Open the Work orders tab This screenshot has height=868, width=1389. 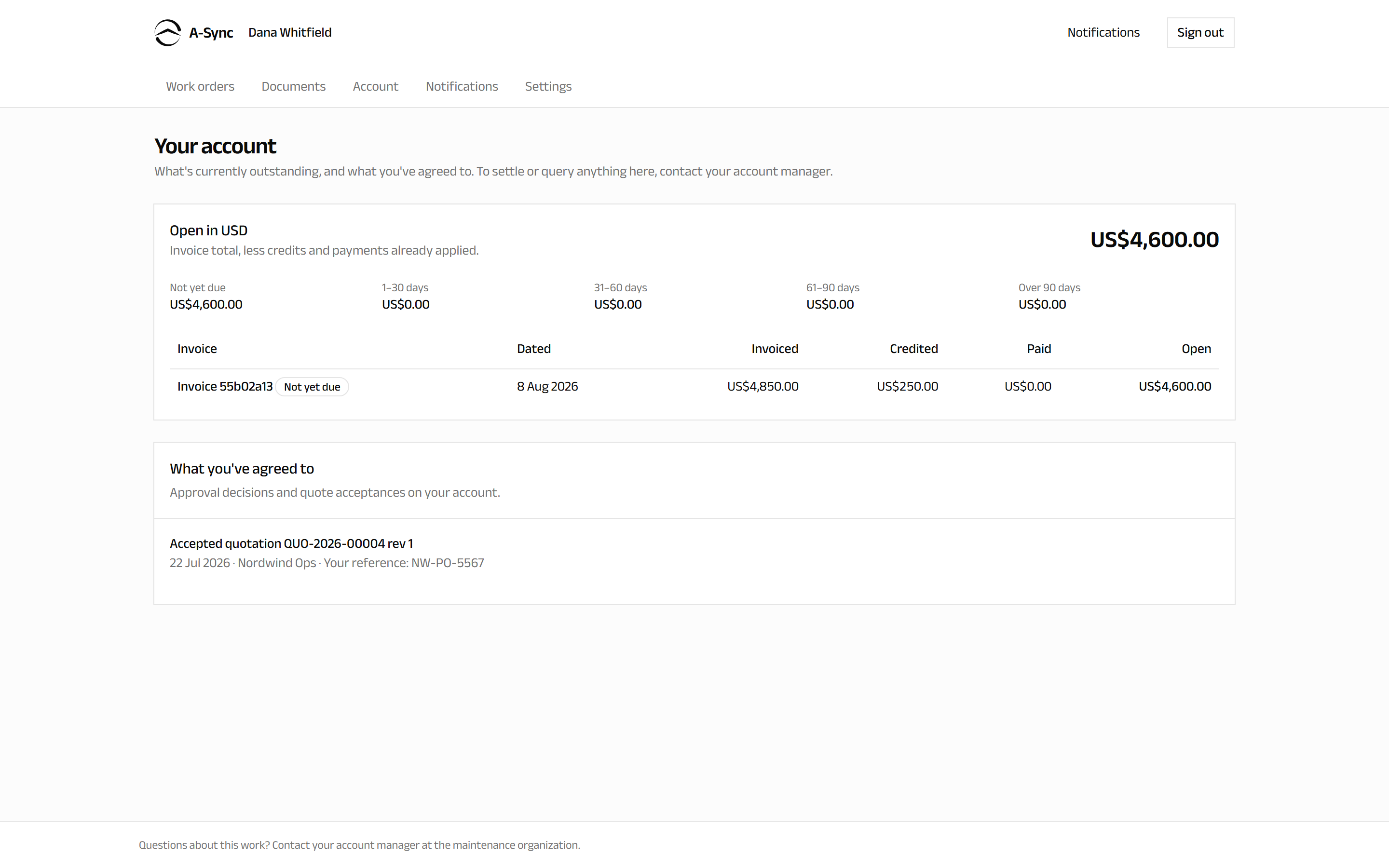pyautogui.click(x=200, y=86)
